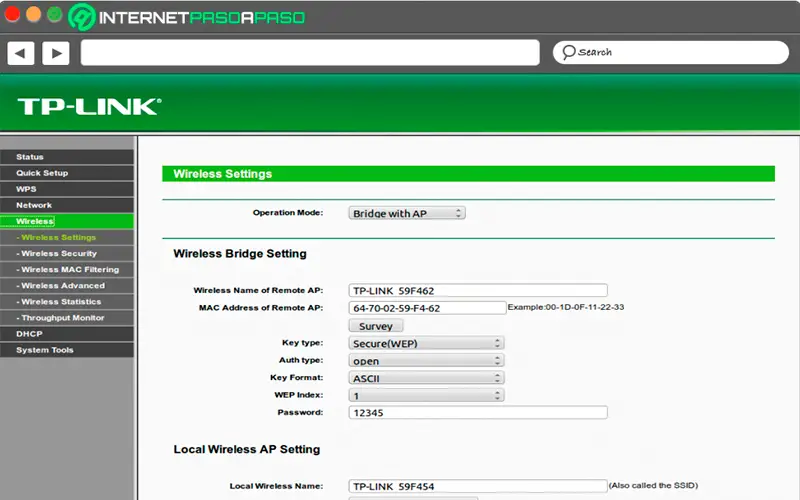Image resolution: width=800 pixels, height=500 pixels.
Task: Open the WEP Index dropdown
Action: pyautogui.click(x=426, y=395)
